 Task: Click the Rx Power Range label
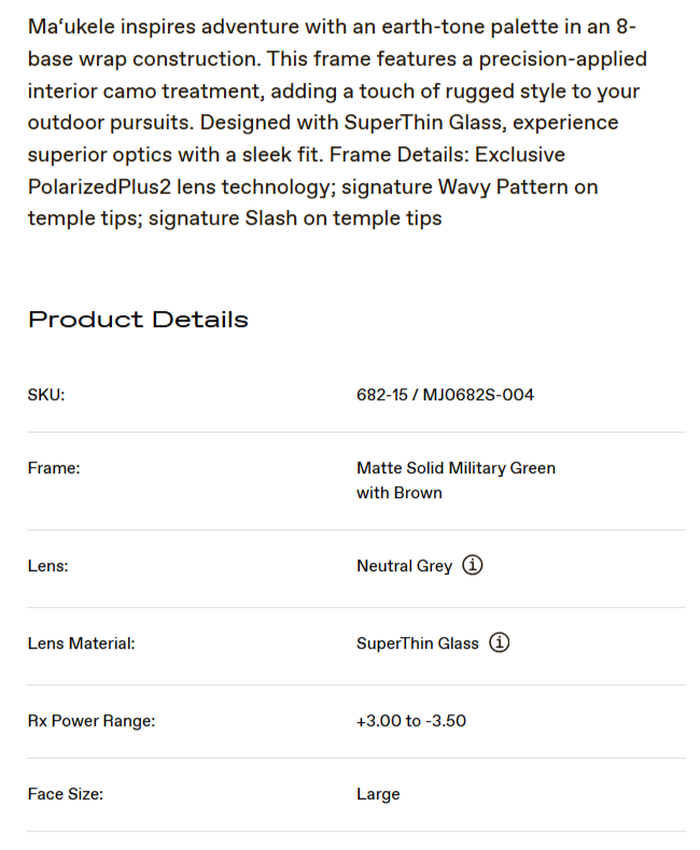[x=91, y=721]
